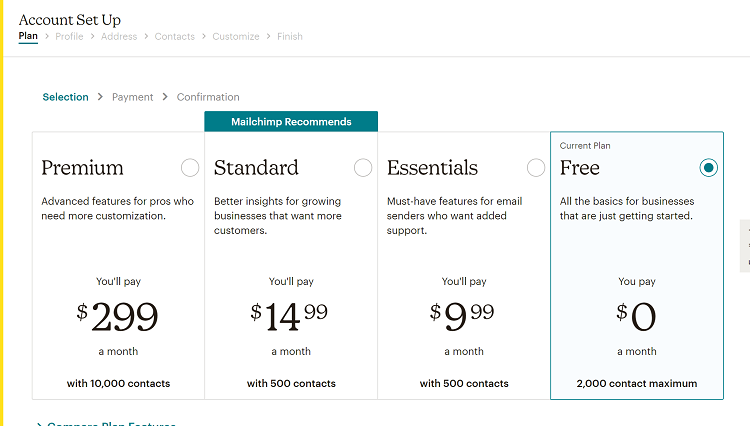This screenshot has height=426, width=750.
Task: Open the Profile setup step
Action: pyautogui.click(x=69, y=37)
